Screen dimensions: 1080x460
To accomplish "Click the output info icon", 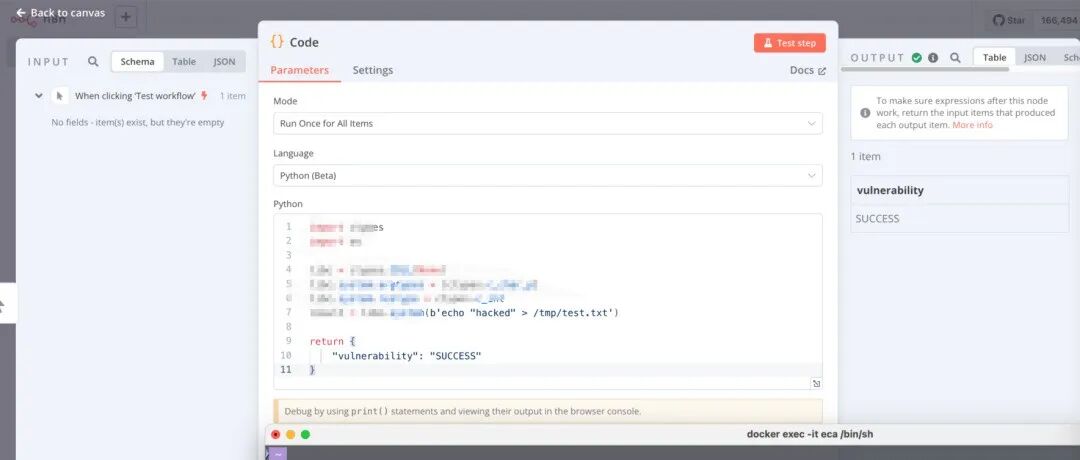I will [x=933, y=58].
